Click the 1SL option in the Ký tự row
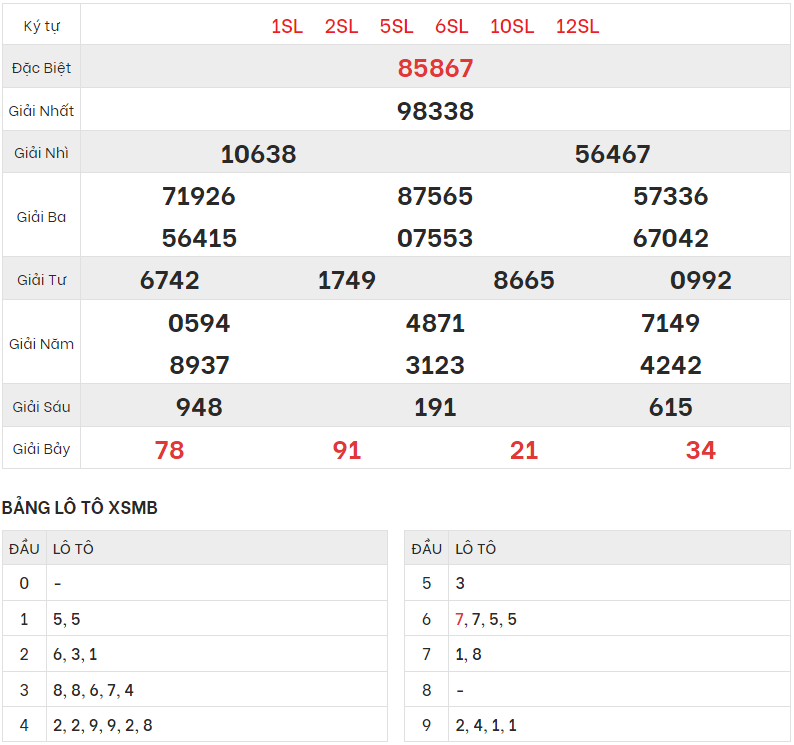This screenshot has width=794, height=745. [x=286, y=27]
